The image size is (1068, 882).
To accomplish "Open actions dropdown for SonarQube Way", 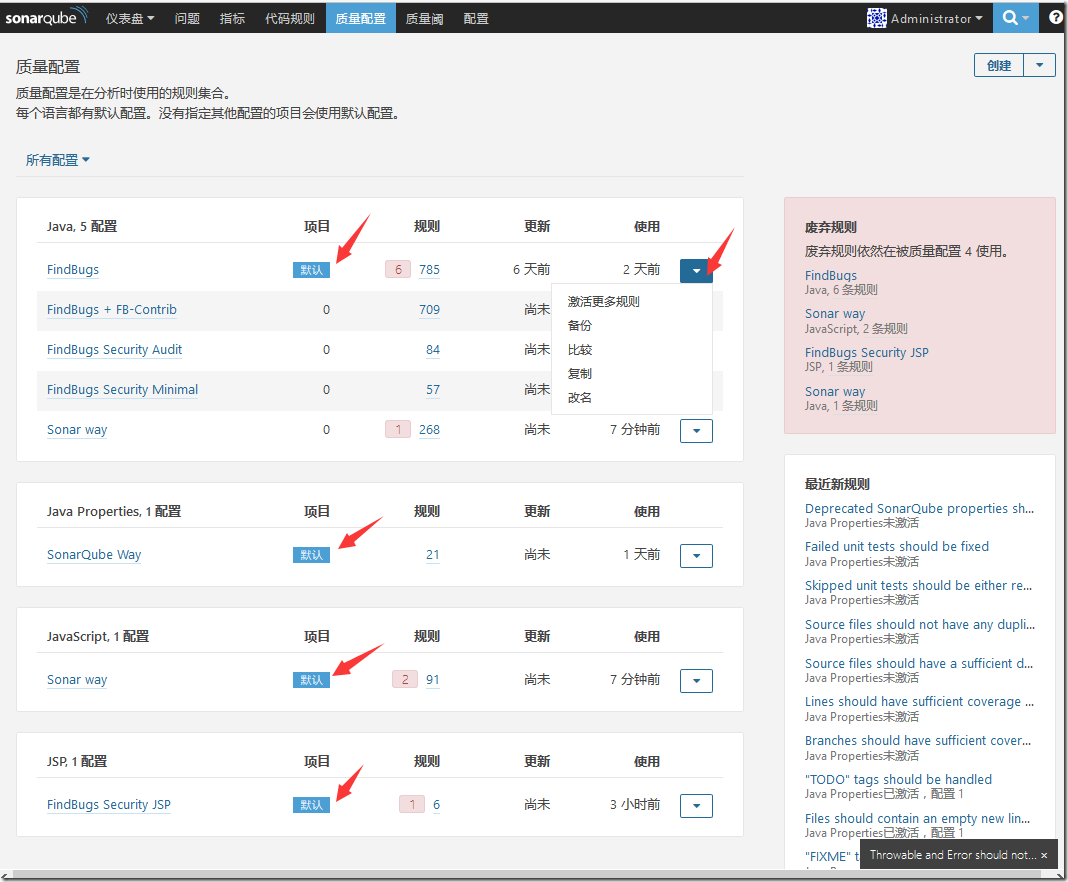I will pyautogui.click(x=696, y=556).
